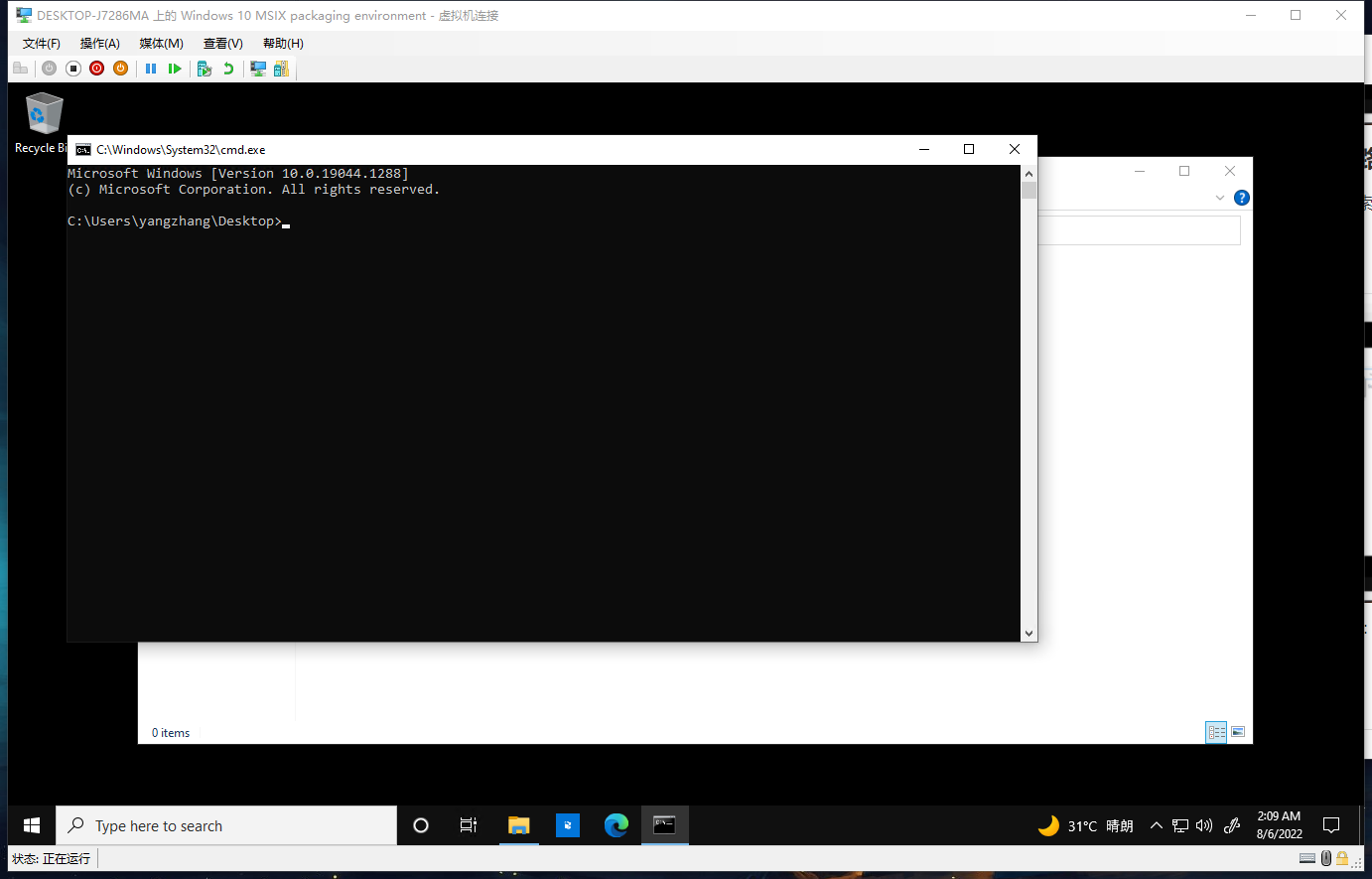Click the green Reset/Start VM icon

[x=175, y=69]
